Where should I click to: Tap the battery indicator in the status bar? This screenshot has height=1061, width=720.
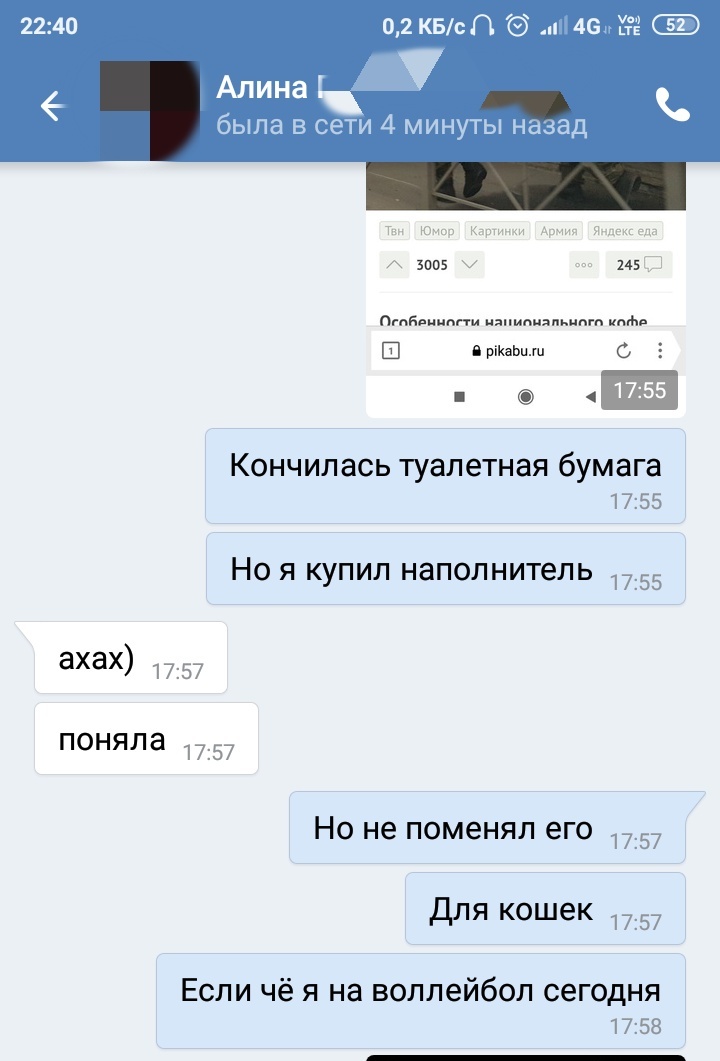coord(675,25)
